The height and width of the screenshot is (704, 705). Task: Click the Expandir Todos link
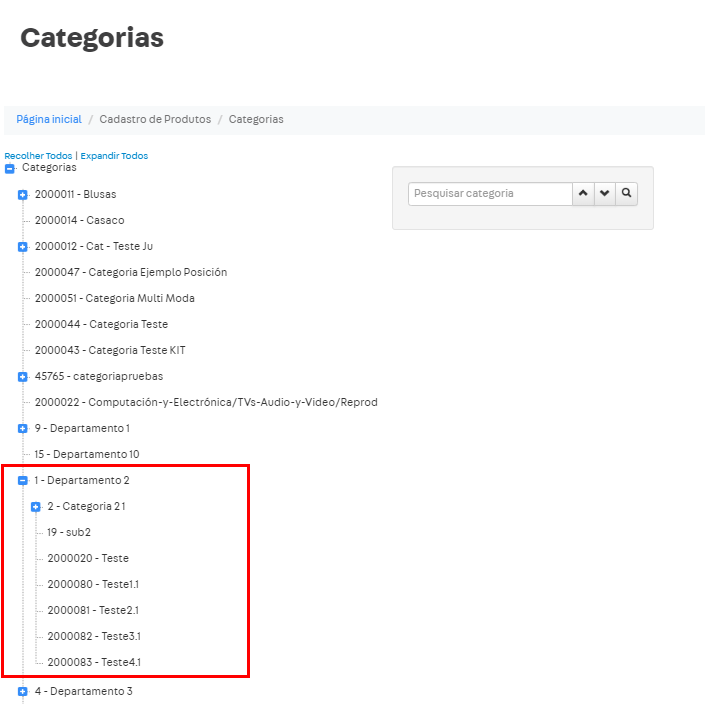[114, 156]
